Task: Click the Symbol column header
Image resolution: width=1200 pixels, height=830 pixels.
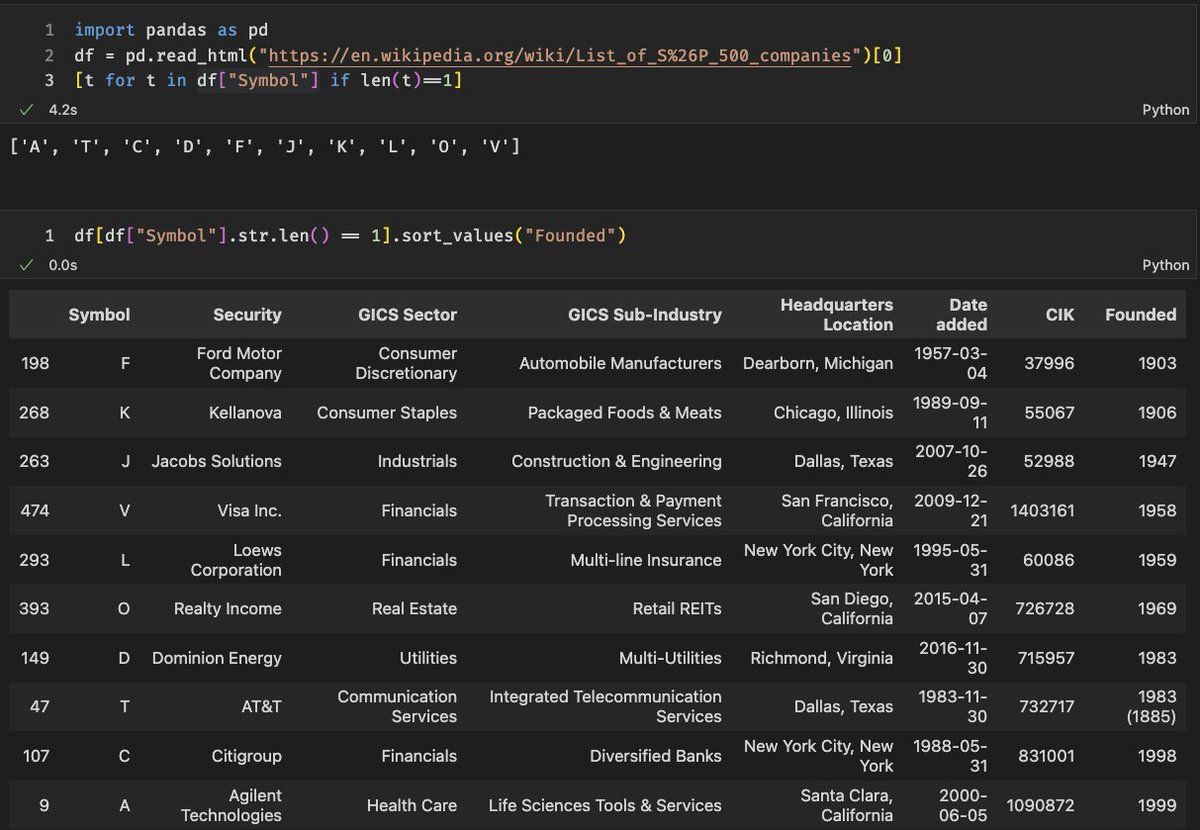Action: click(x=99, y=314)
